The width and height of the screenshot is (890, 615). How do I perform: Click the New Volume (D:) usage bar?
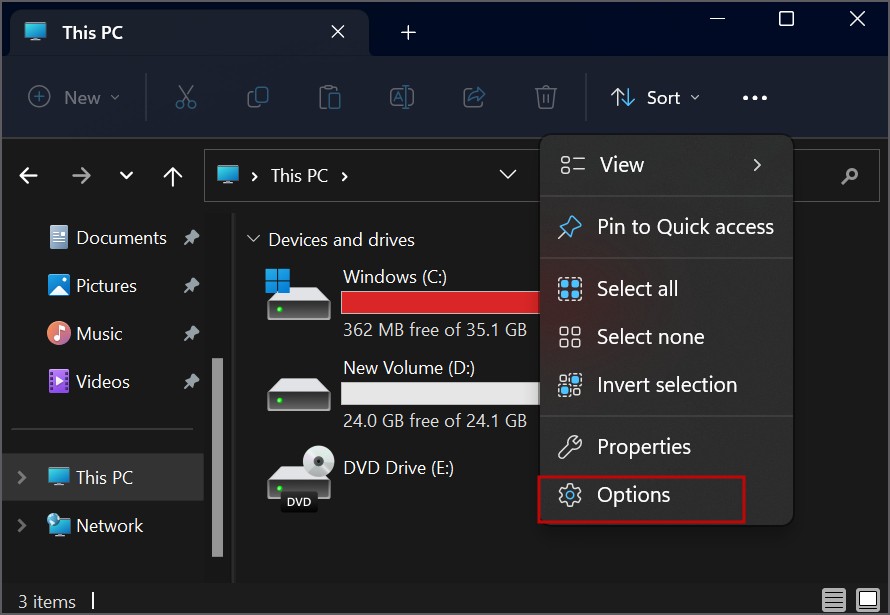[x=440, y=393]
